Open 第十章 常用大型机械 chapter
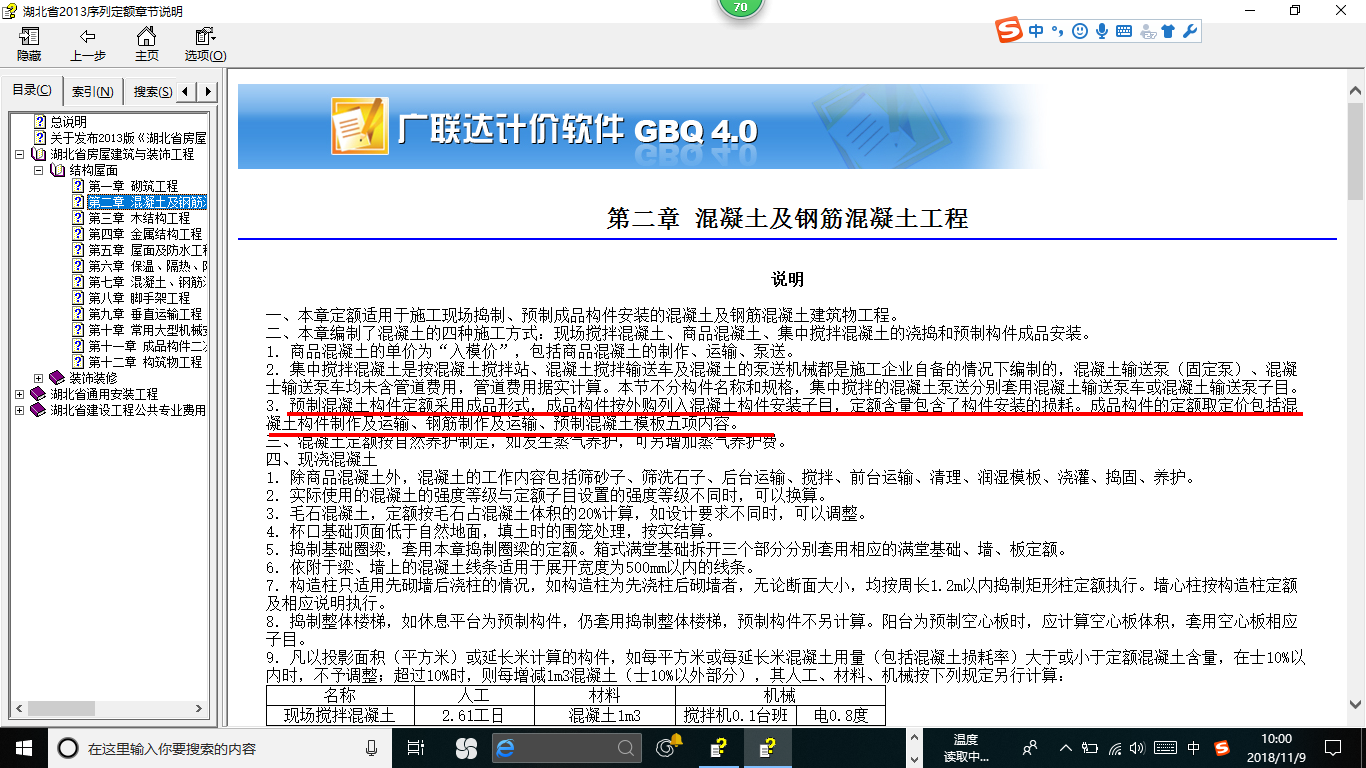Image resolution: width=1366 pixels, height=768 pixels. coord(147,330)
